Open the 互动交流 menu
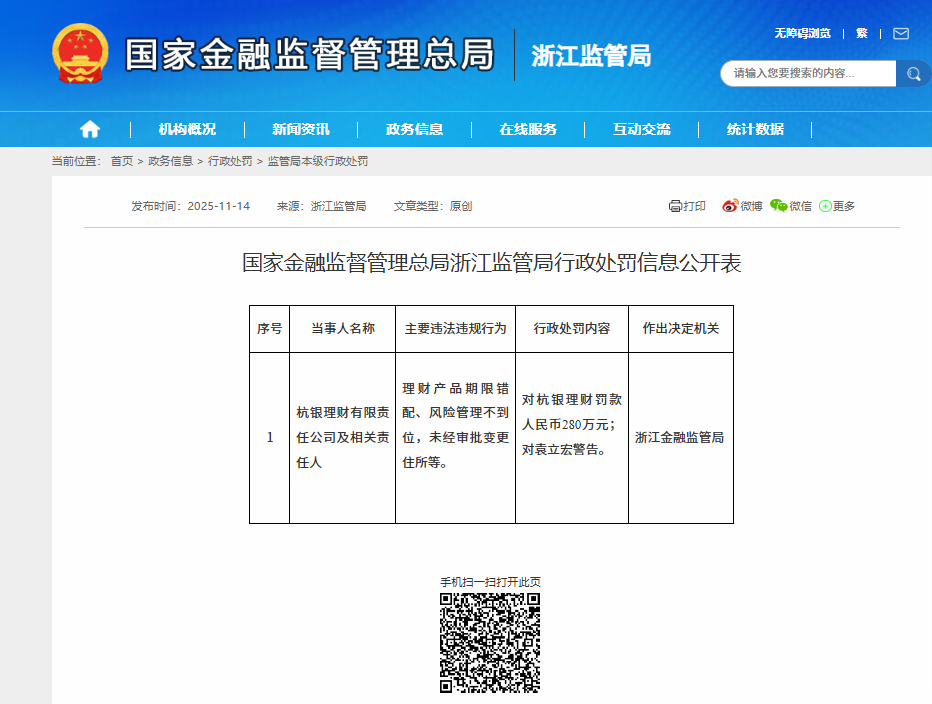 point(641,129)
